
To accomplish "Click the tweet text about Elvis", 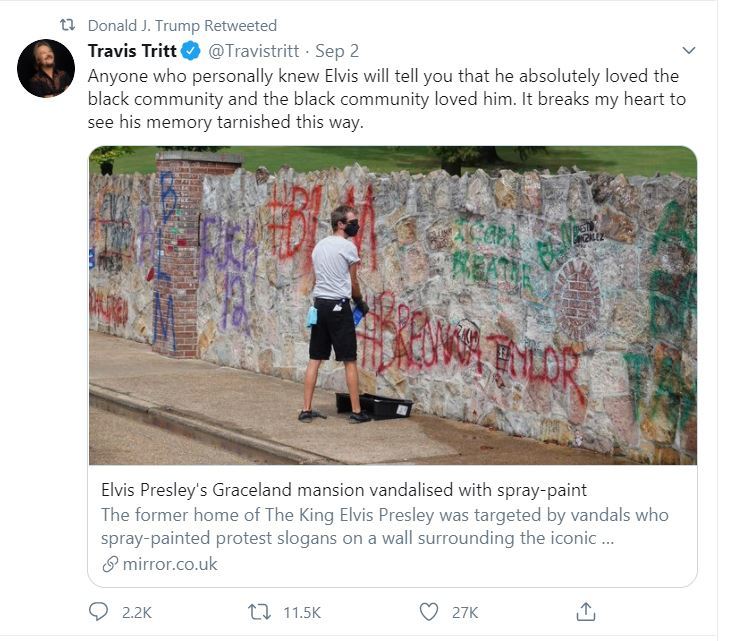I will pos(387,99).
